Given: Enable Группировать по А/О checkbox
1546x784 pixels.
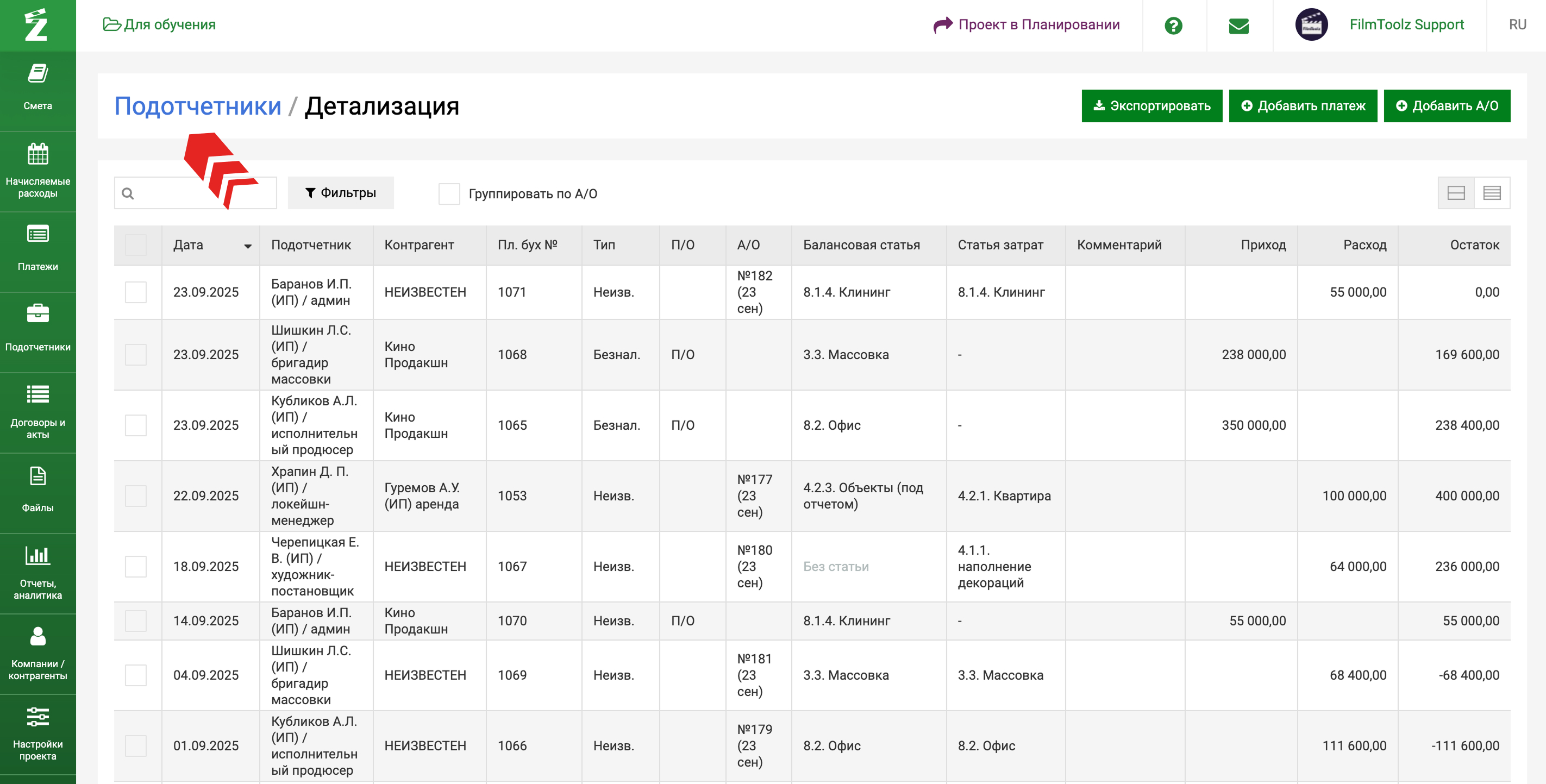Looking at the screenshot, I should click(449, 194).
